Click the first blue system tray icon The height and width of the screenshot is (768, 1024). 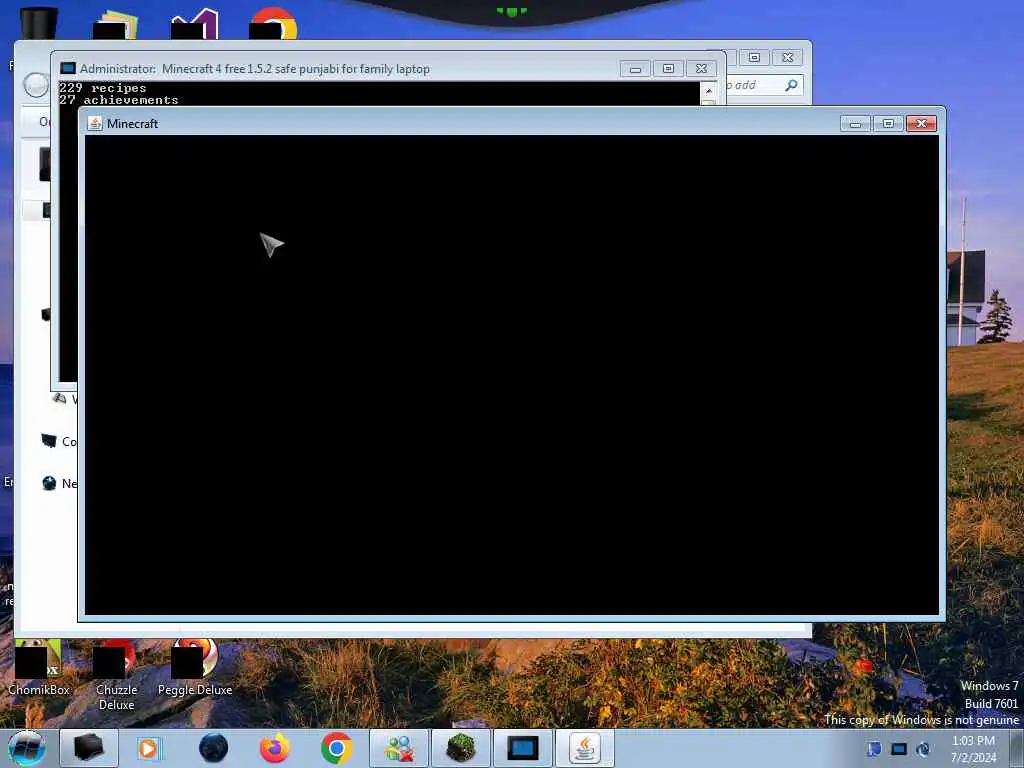[874, 748]
